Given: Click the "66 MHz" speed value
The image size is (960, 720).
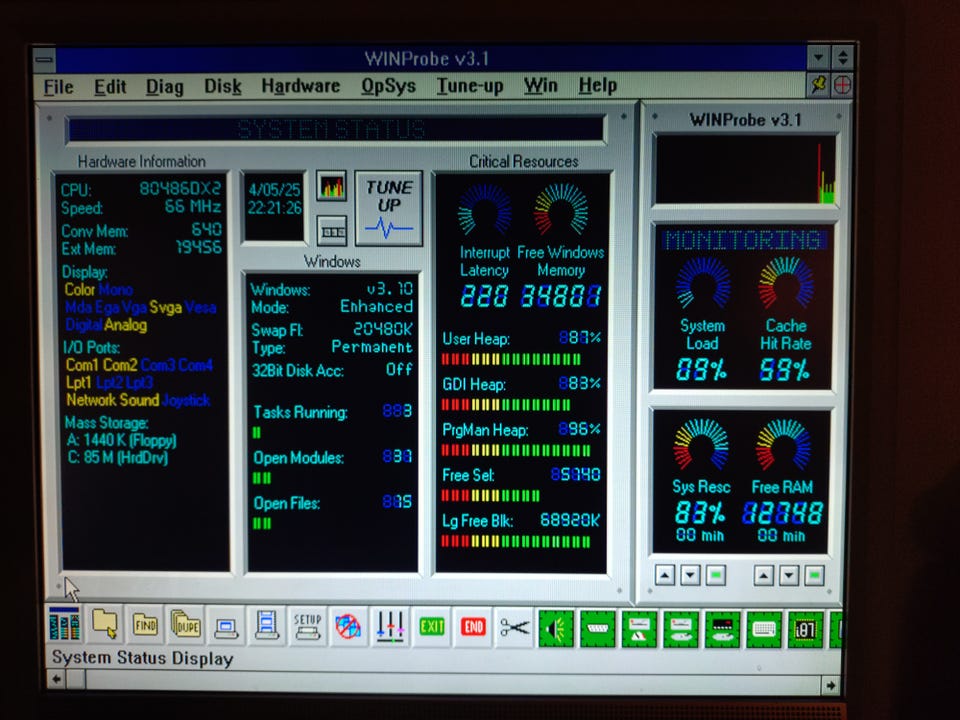Looking at the screenshot, I should pyautogui.click(x=193, y=206).
